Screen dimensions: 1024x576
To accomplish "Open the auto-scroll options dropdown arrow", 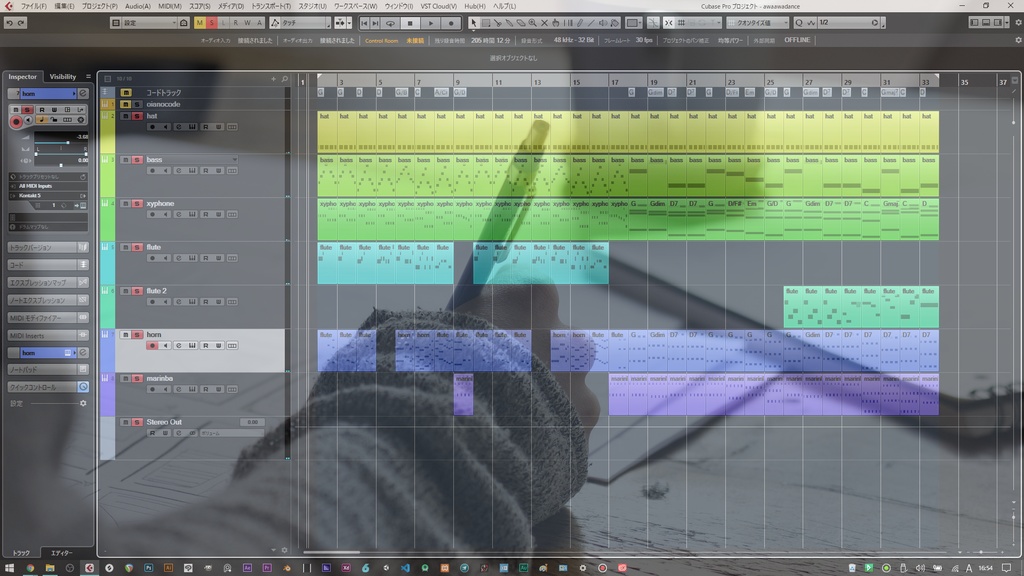I will pos(349,23).
